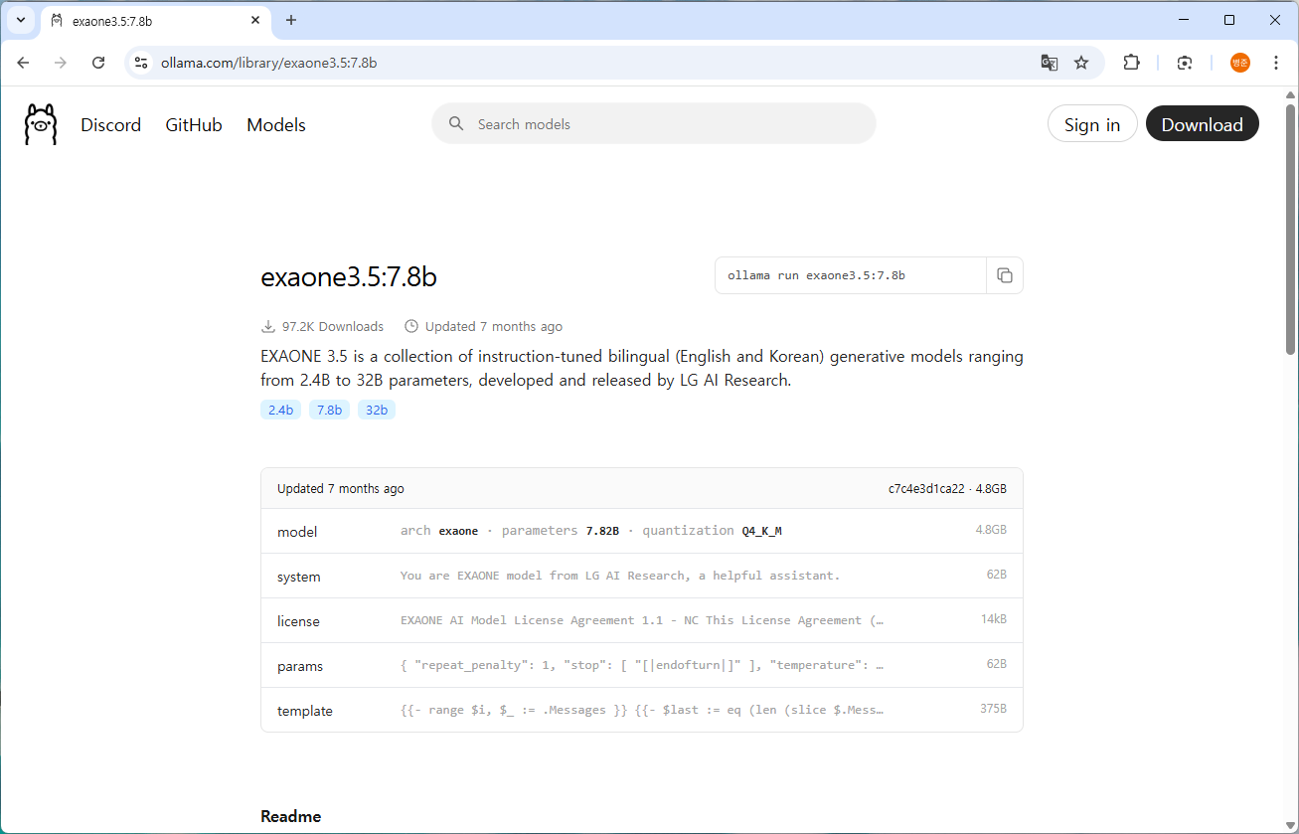Click the ollama run command field
Viewport: 1299px width, 834px height.
point(851,276)
